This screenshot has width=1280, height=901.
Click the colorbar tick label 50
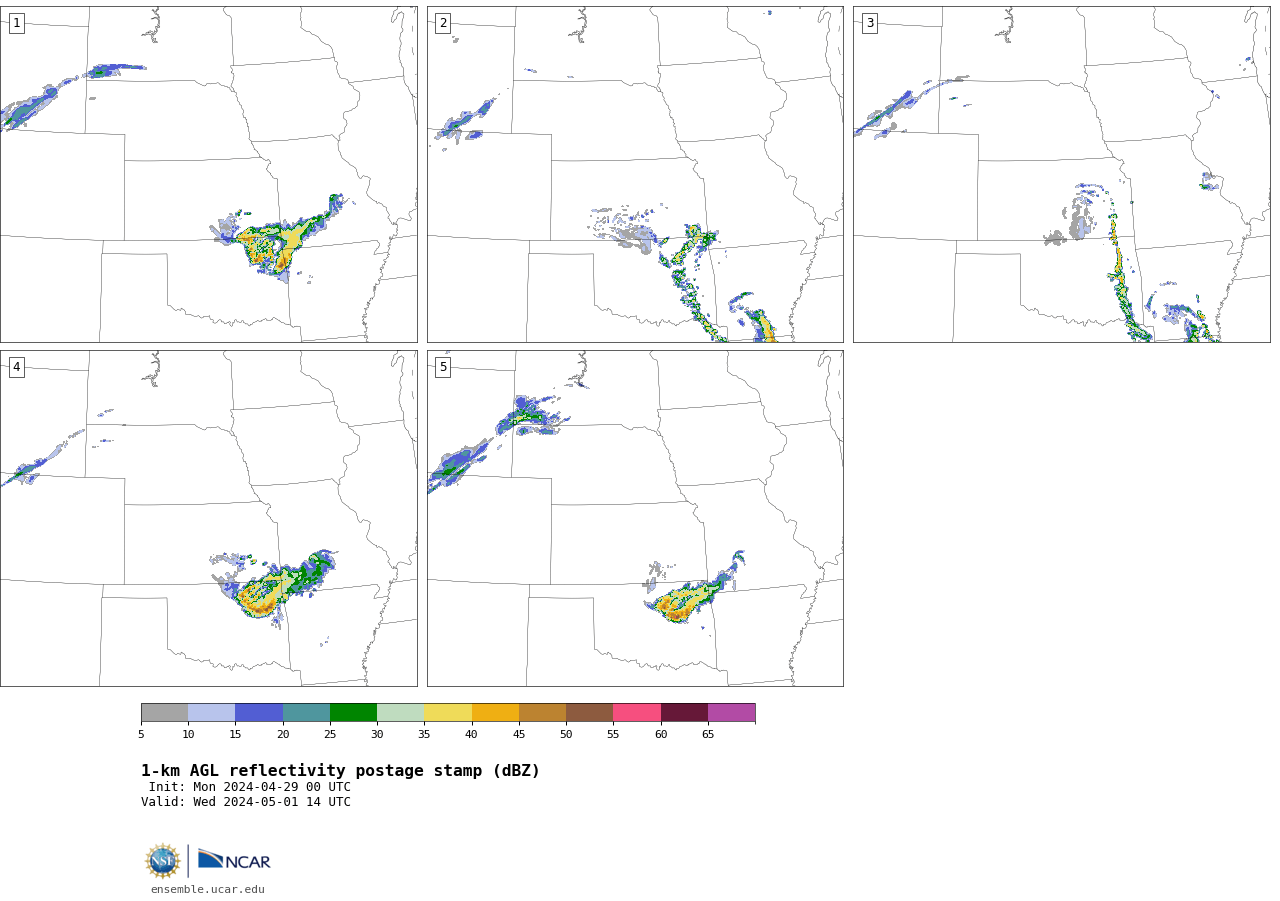click(566, 735)
